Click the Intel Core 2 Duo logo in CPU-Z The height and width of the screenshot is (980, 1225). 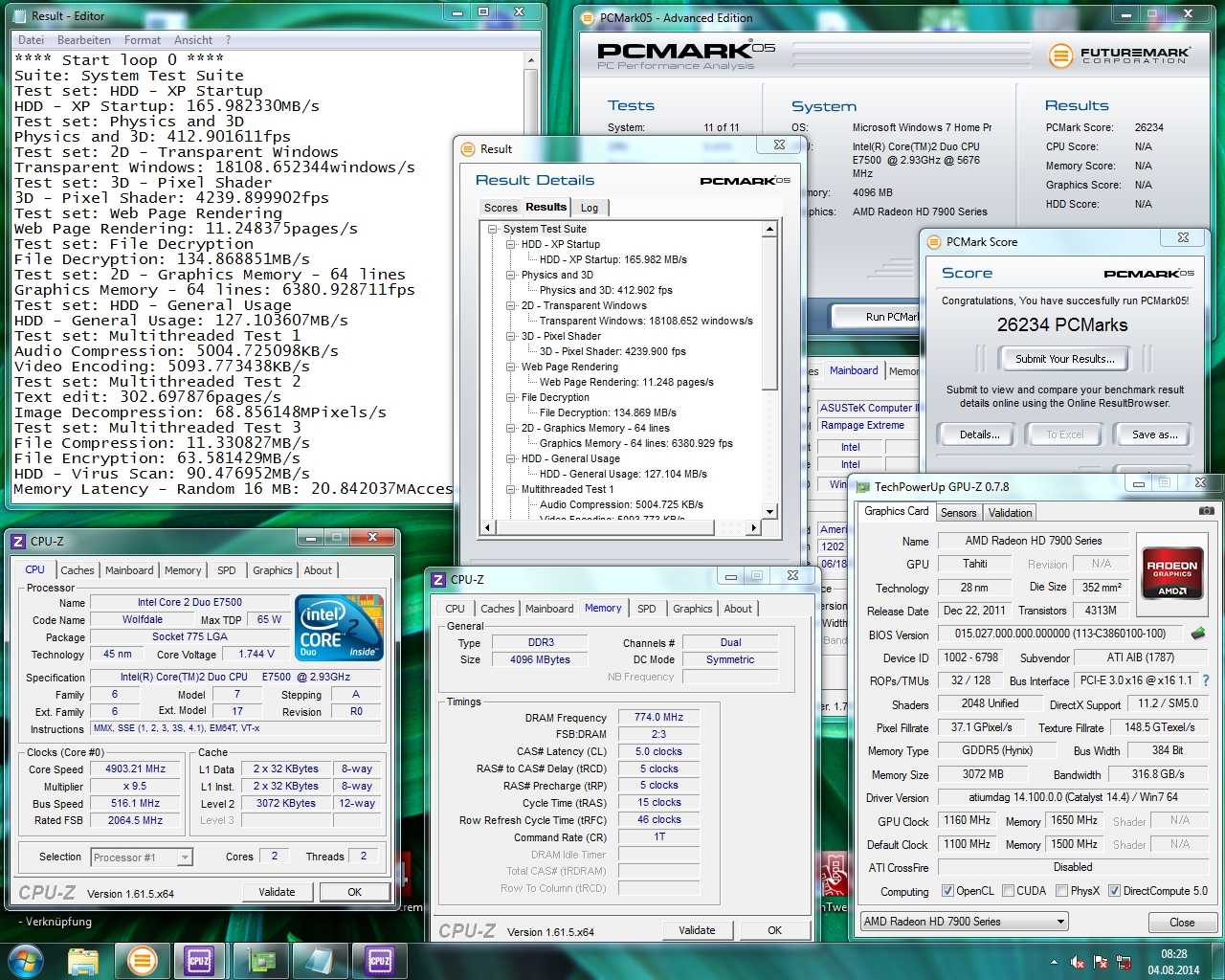340,627
